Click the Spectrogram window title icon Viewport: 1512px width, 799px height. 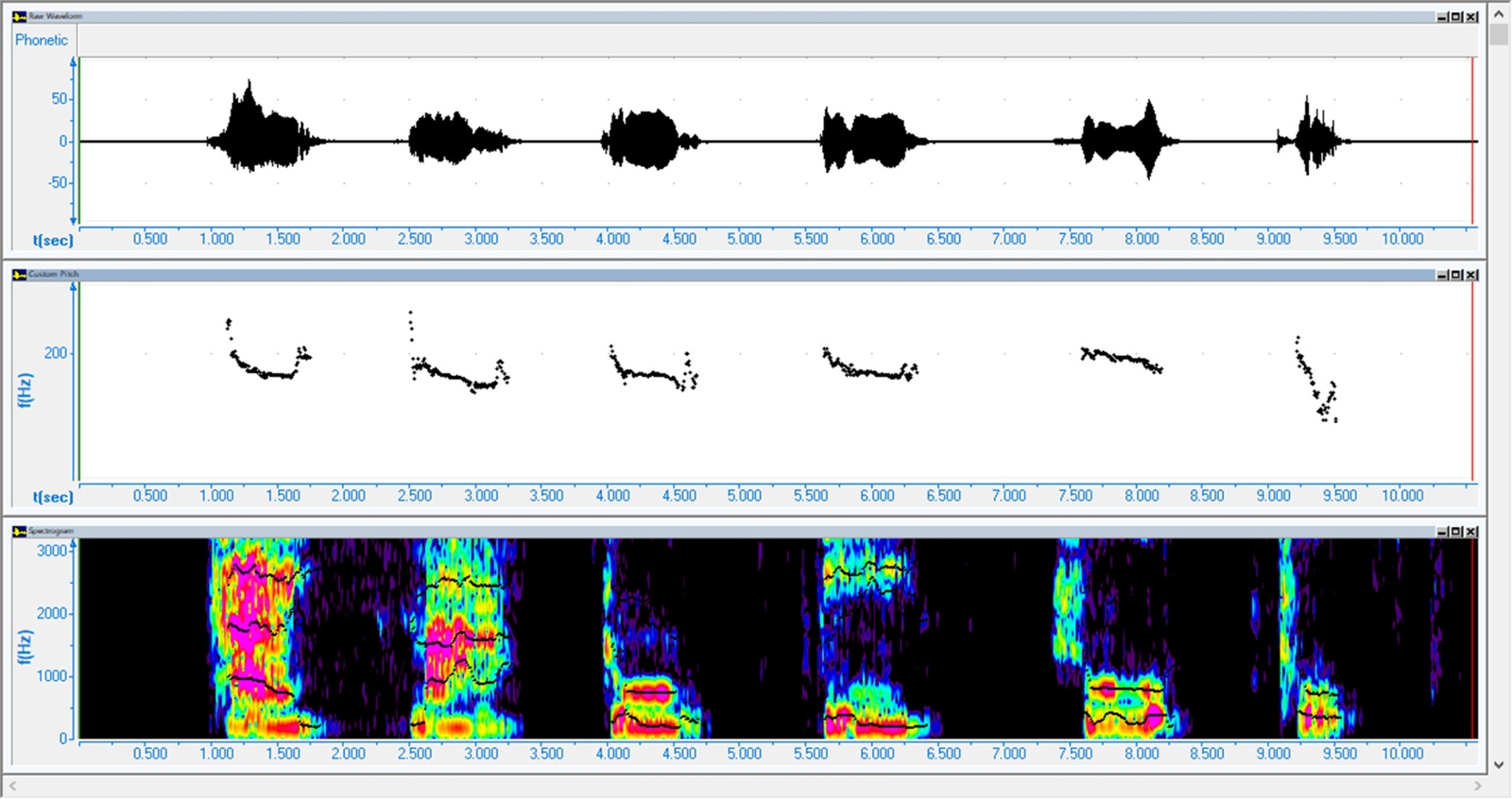pyautogui.click(x=19, y=531)
